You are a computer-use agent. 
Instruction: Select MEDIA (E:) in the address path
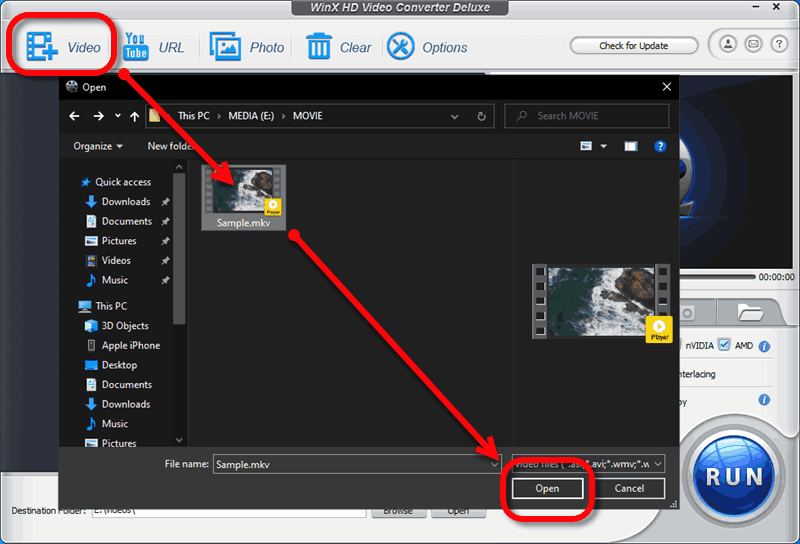[251, 116]
